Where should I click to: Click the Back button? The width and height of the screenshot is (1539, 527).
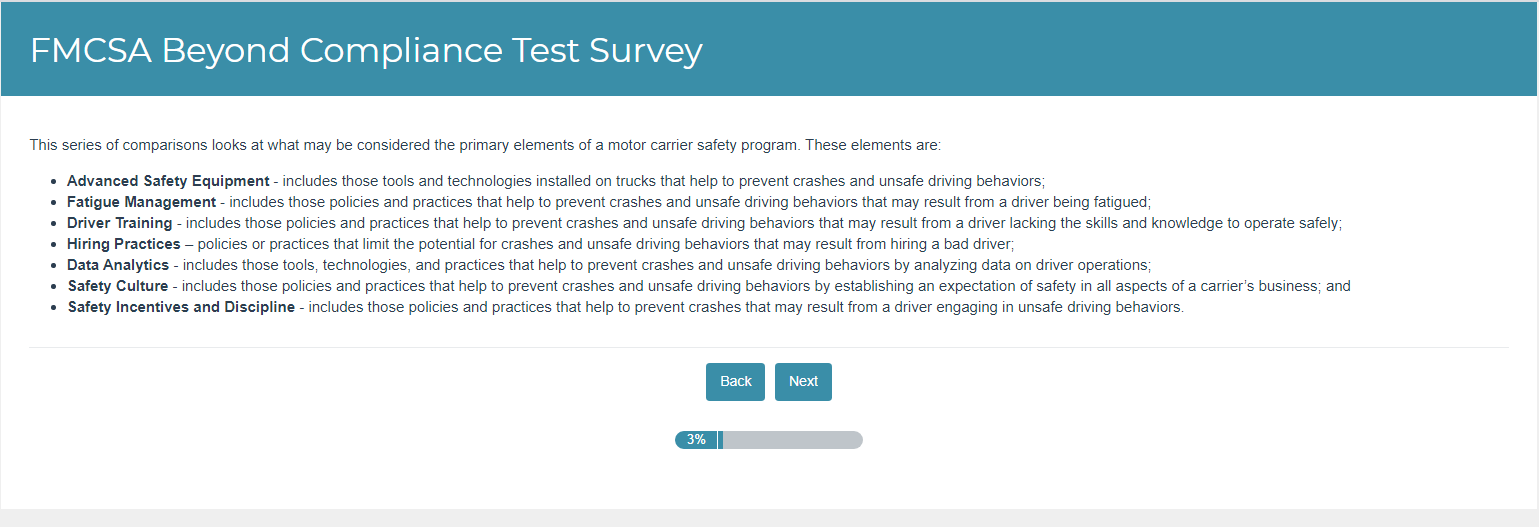tap(735, 382)
